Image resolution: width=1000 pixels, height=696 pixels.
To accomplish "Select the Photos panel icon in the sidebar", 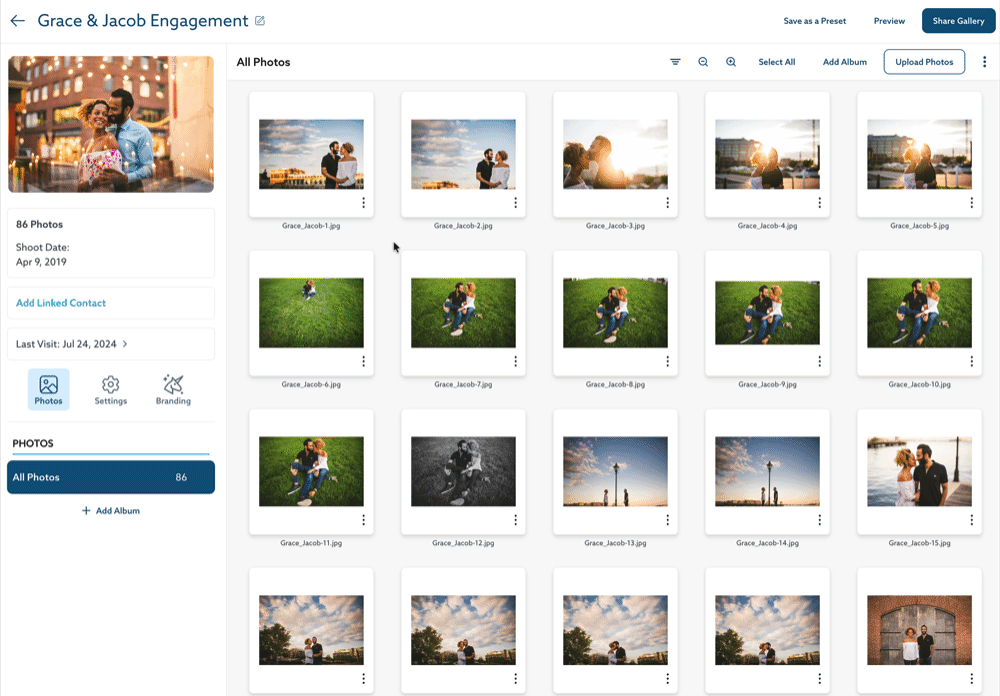I will point(48,383).
